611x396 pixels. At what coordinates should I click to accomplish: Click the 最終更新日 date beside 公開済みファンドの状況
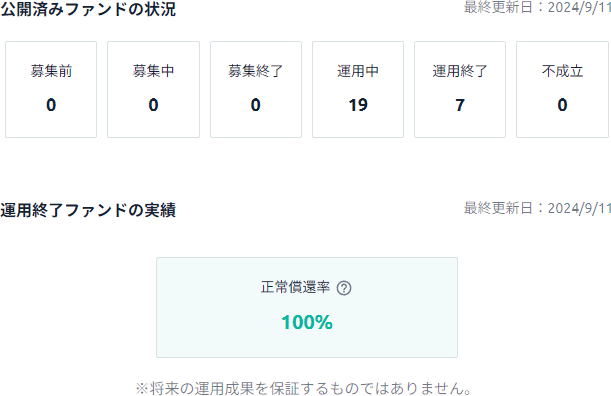537,7
